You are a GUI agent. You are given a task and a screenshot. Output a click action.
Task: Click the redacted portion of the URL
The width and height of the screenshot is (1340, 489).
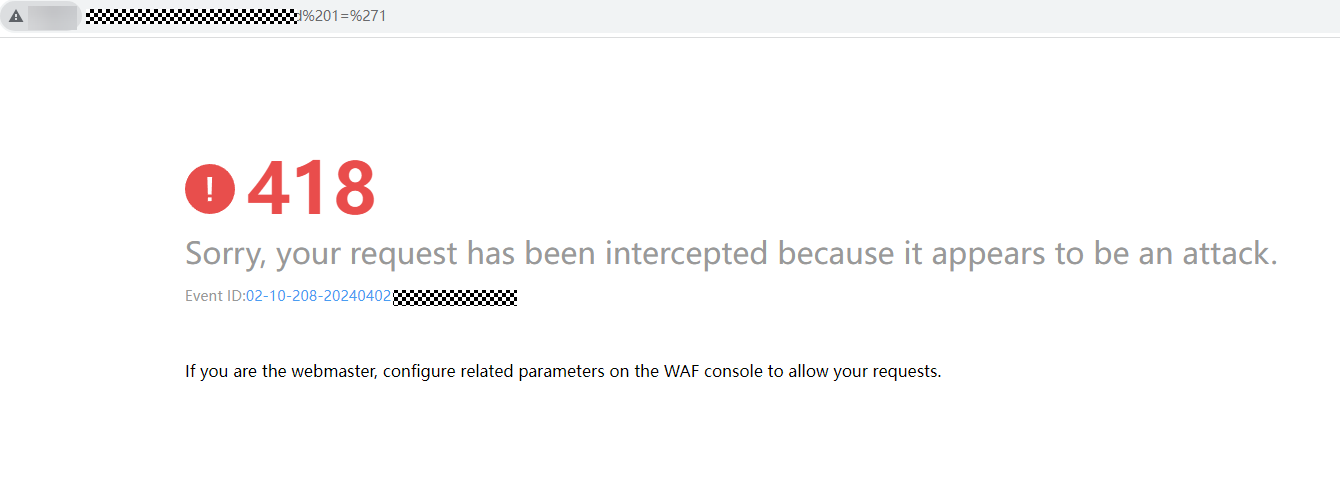pos(192,17)
